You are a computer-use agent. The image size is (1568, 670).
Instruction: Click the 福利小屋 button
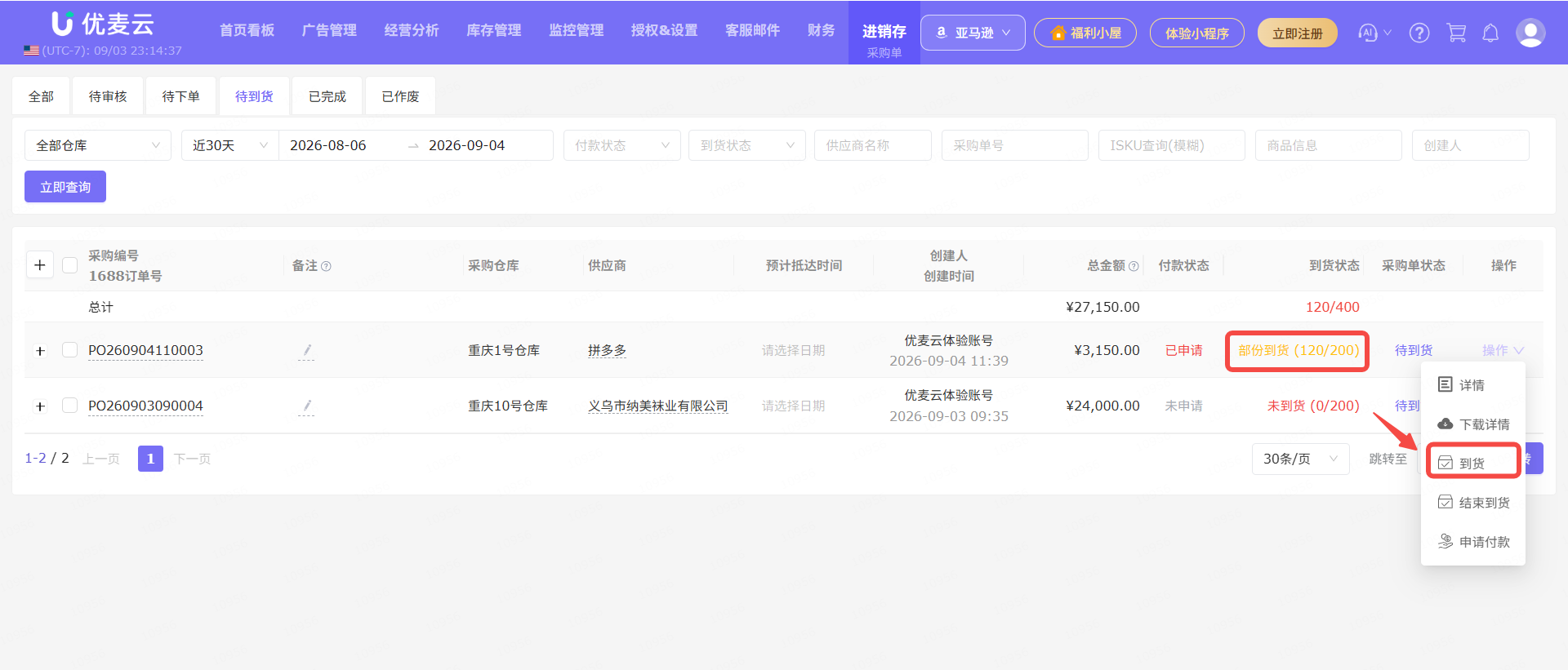(x=1085, y=33)
